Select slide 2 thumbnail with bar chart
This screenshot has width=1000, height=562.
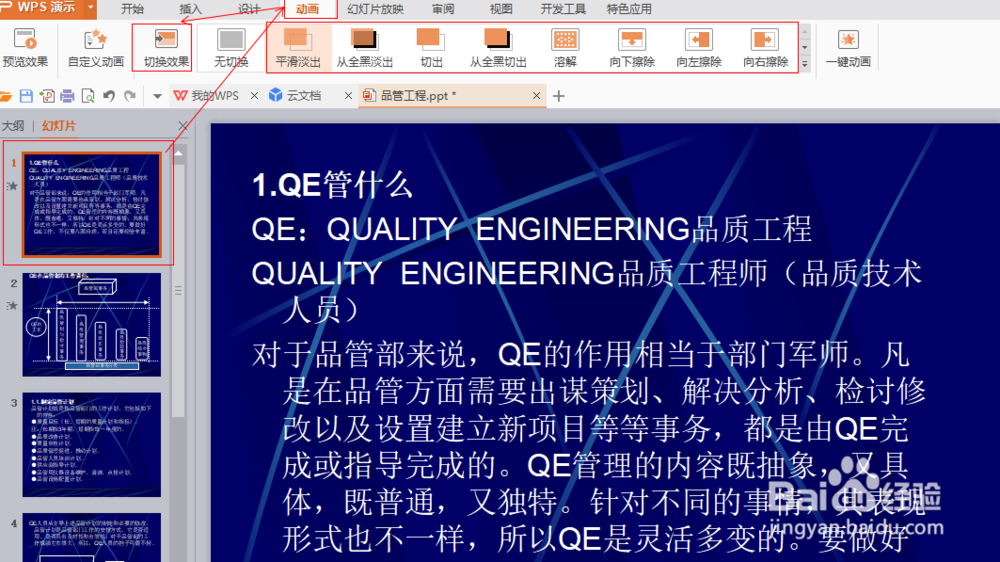click(x=91, y=325)
